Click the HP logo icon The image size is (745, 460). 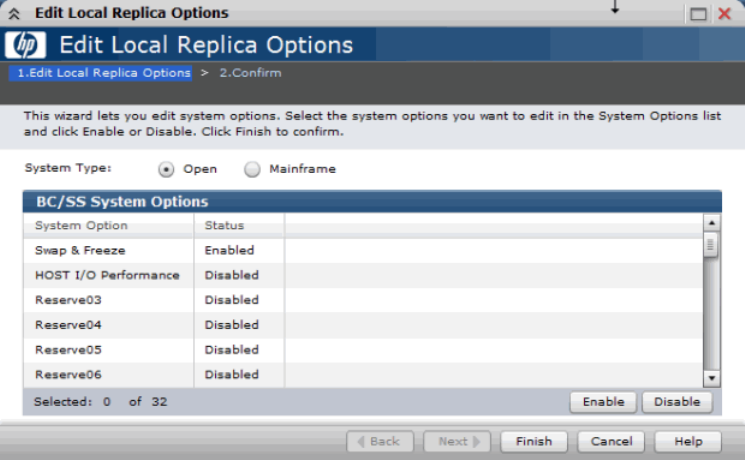(25, 45)
